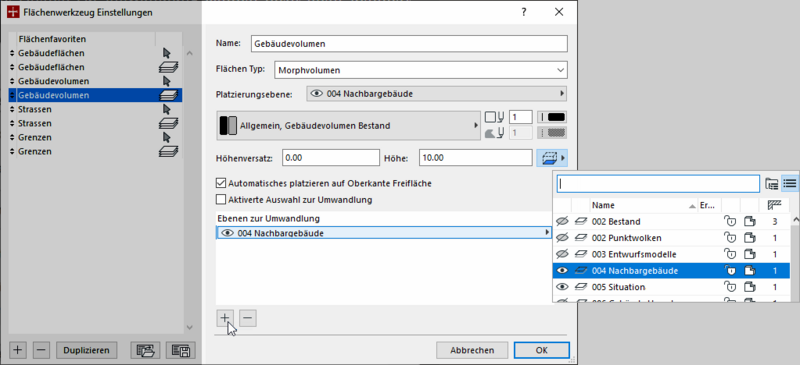This screenshot has height=365, width=800.
Task: Open building material Allgemein, Gebäudevolumen Bestand selector
Action: click(349, 126)
